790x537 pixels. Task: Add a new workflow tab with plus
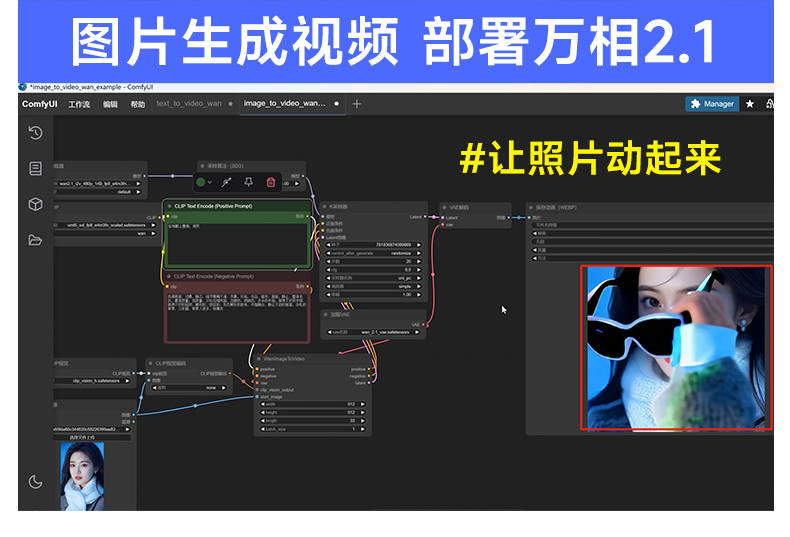pyautogui.click(x=357, y=104)
